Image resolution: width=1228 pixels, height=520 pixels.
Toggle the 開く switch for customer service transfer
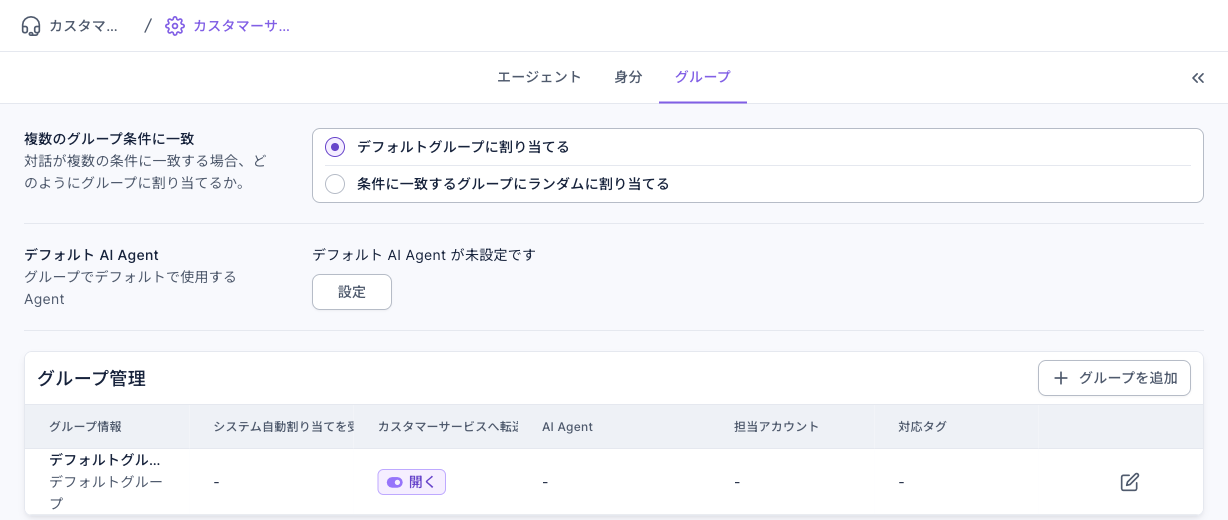411,482
